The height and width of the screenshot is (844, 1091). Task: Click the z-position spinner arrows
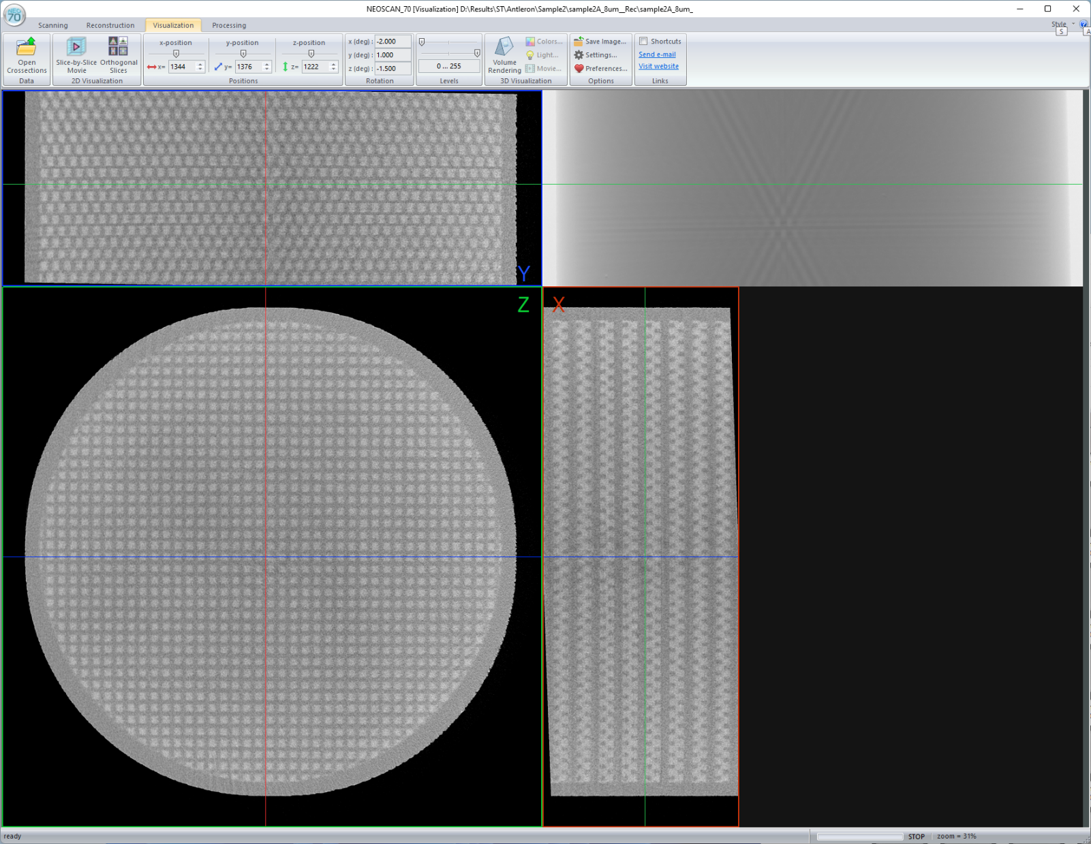click(334, 67)
